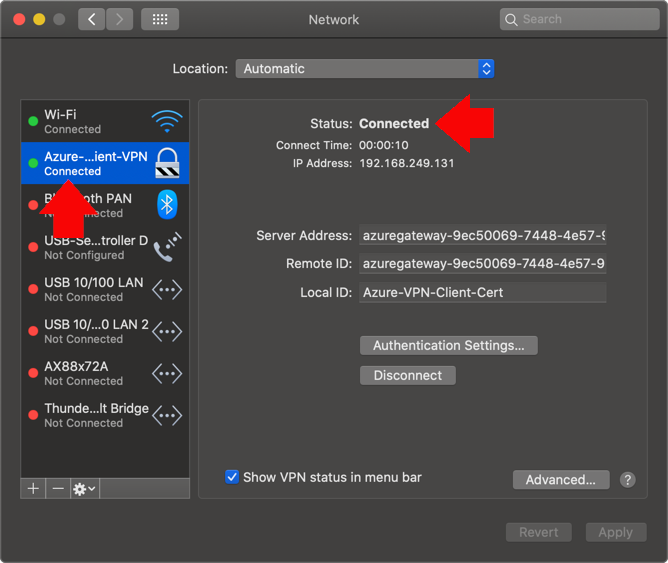Click the Wi-Fi signal icon
Screen dimensions: 668x563
point(167,121)
